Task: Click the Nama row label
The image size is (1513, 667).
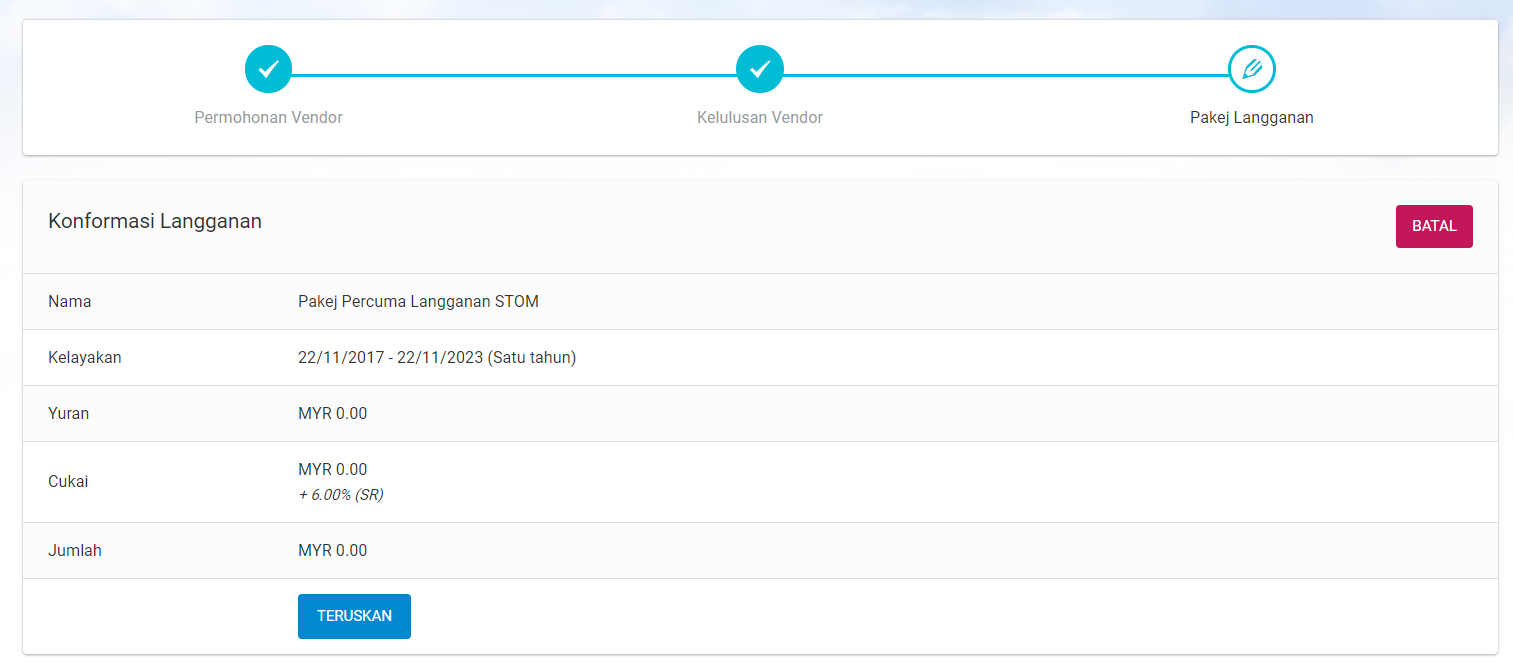Action: tap(70, 301)
